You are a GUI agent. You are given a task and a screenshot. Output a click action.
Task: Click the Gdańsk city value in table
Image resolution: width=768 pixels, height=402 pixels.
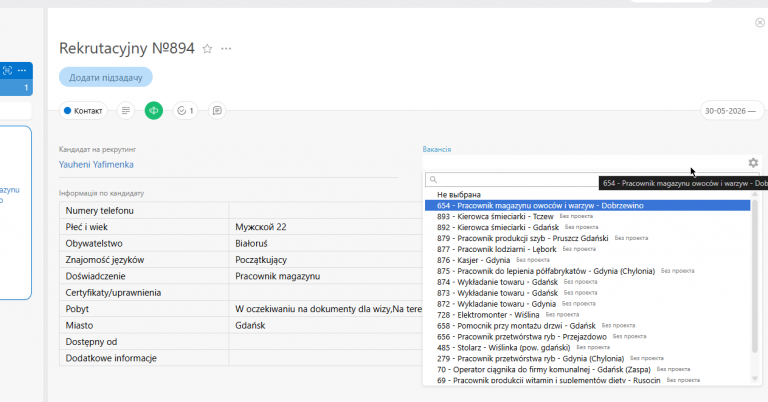(250, 326)
